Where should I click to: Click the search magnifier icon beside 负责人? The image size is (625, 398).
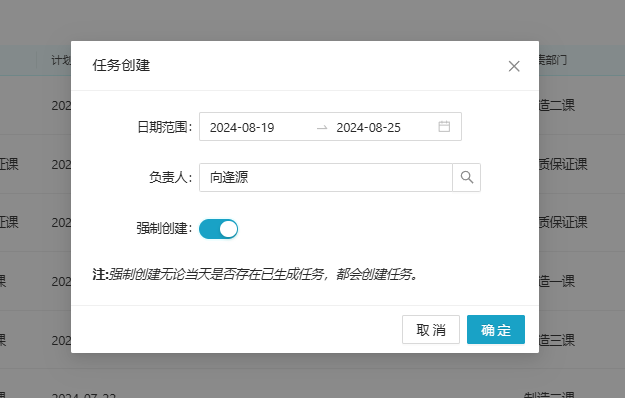(466, 177)
